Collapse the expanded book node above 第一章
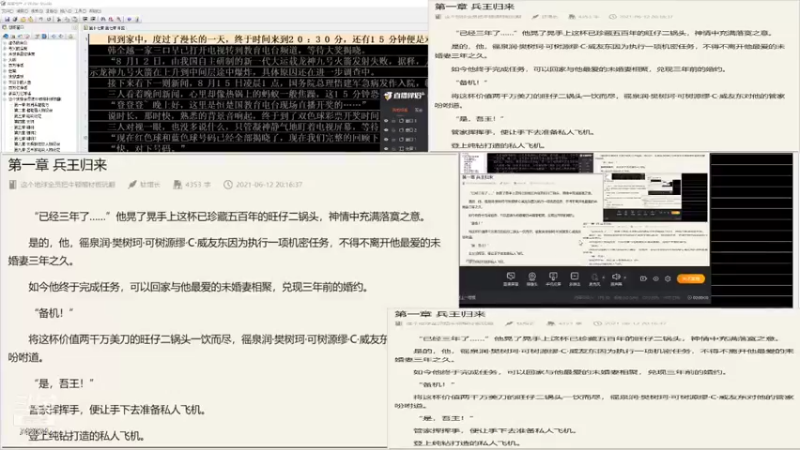 coord(5,99)
